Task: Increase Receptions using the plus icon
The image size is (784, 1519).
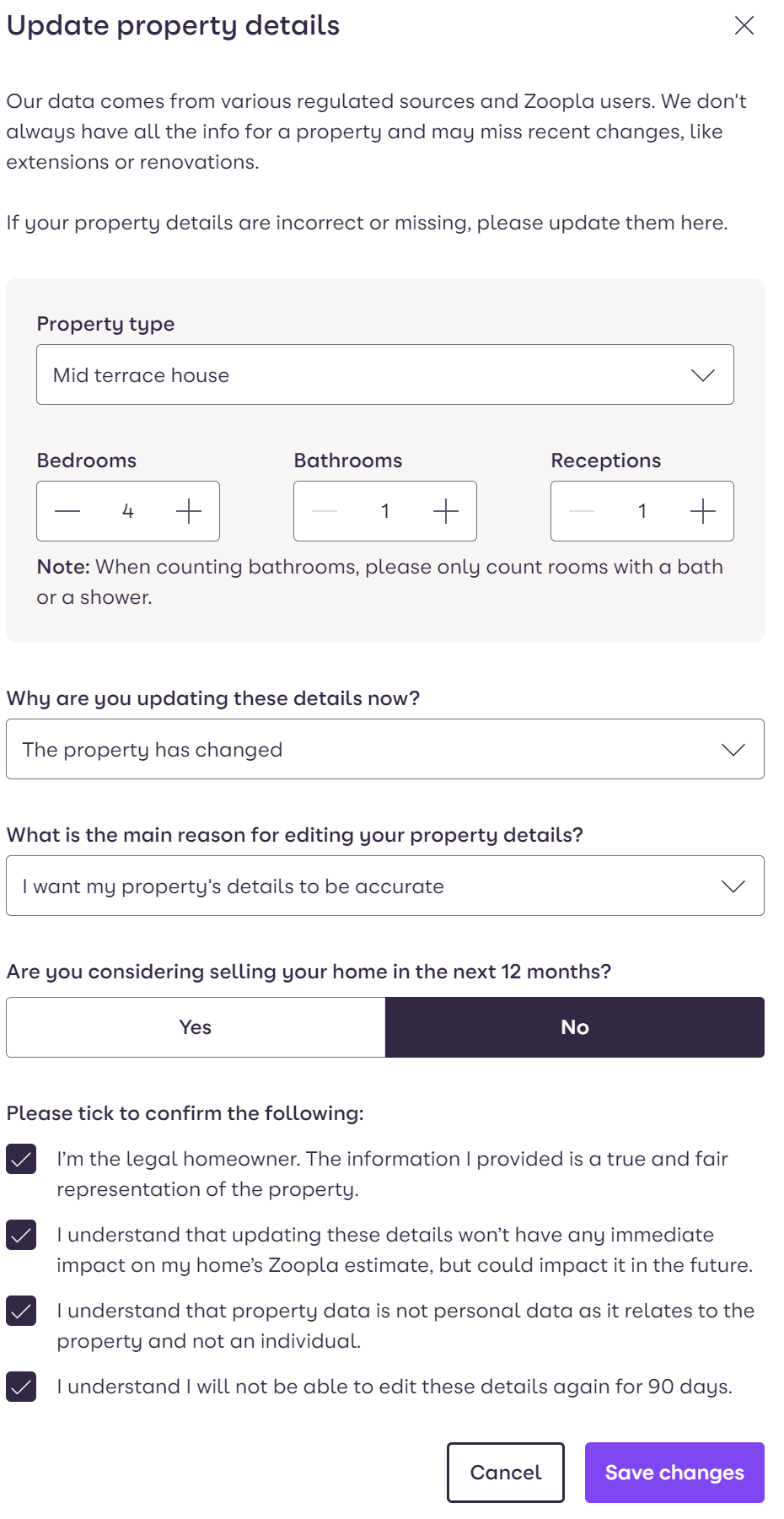Action: [x=704, y=510]
